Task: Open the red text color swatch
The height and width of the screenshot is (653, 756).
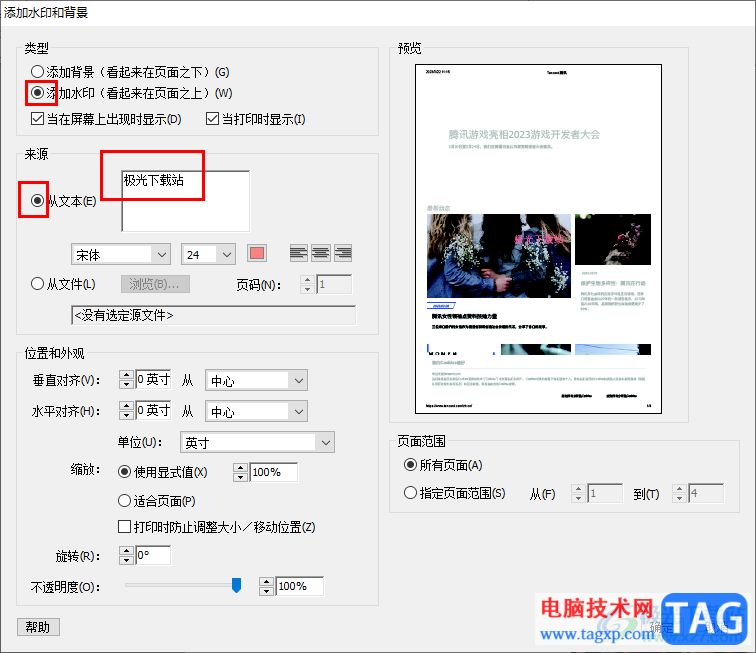Action: pos(257,253)
